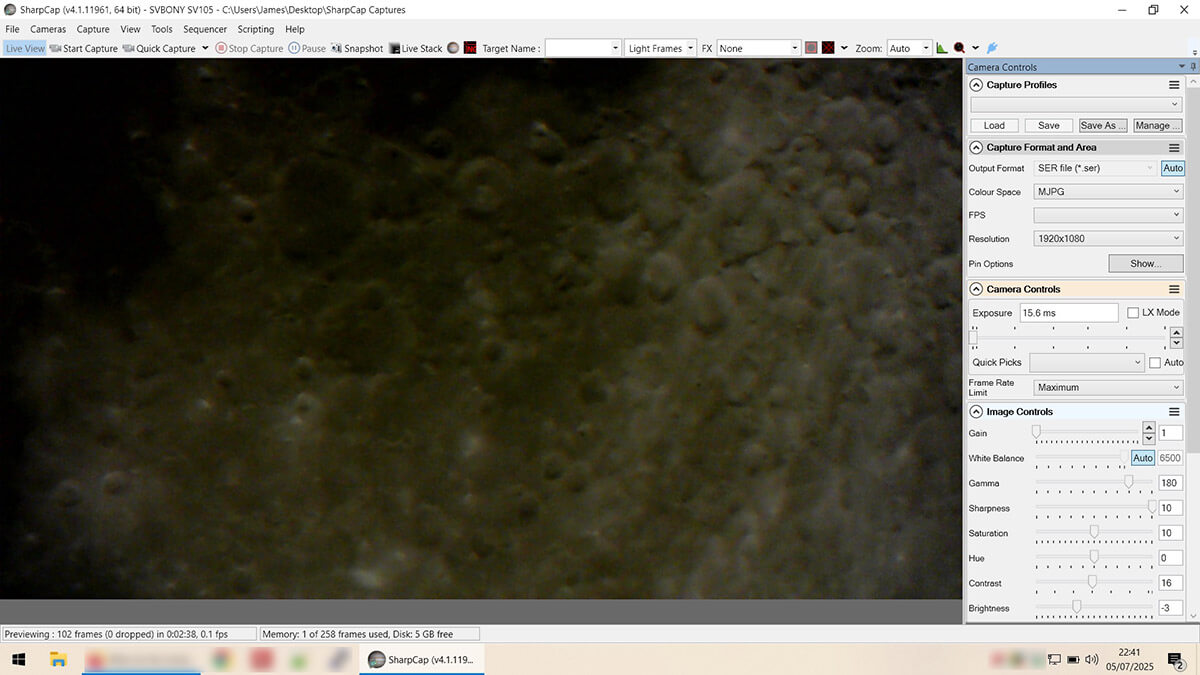
Task: Open the Quick Picks dropdown
Action: (x=1086, y=362)
